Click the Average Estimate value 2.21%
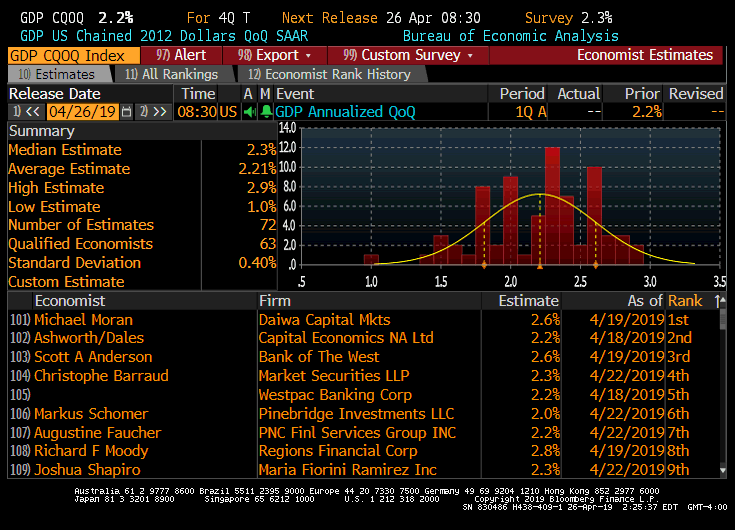The image size is (735, 530). [257, 169]
